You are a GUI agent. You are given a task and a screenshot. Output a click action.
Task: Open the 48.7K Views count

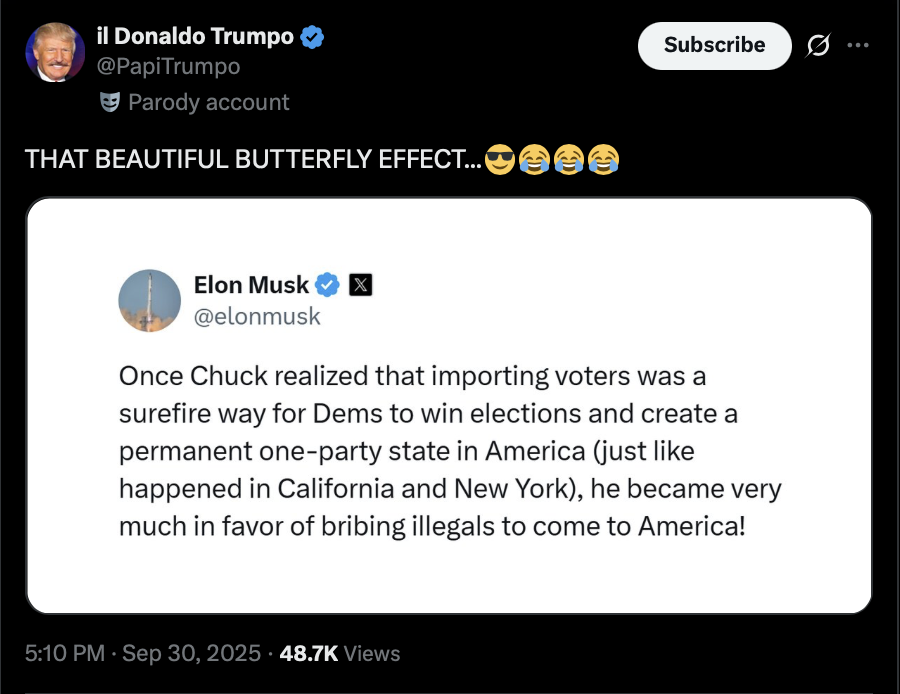tap(340, 653)
